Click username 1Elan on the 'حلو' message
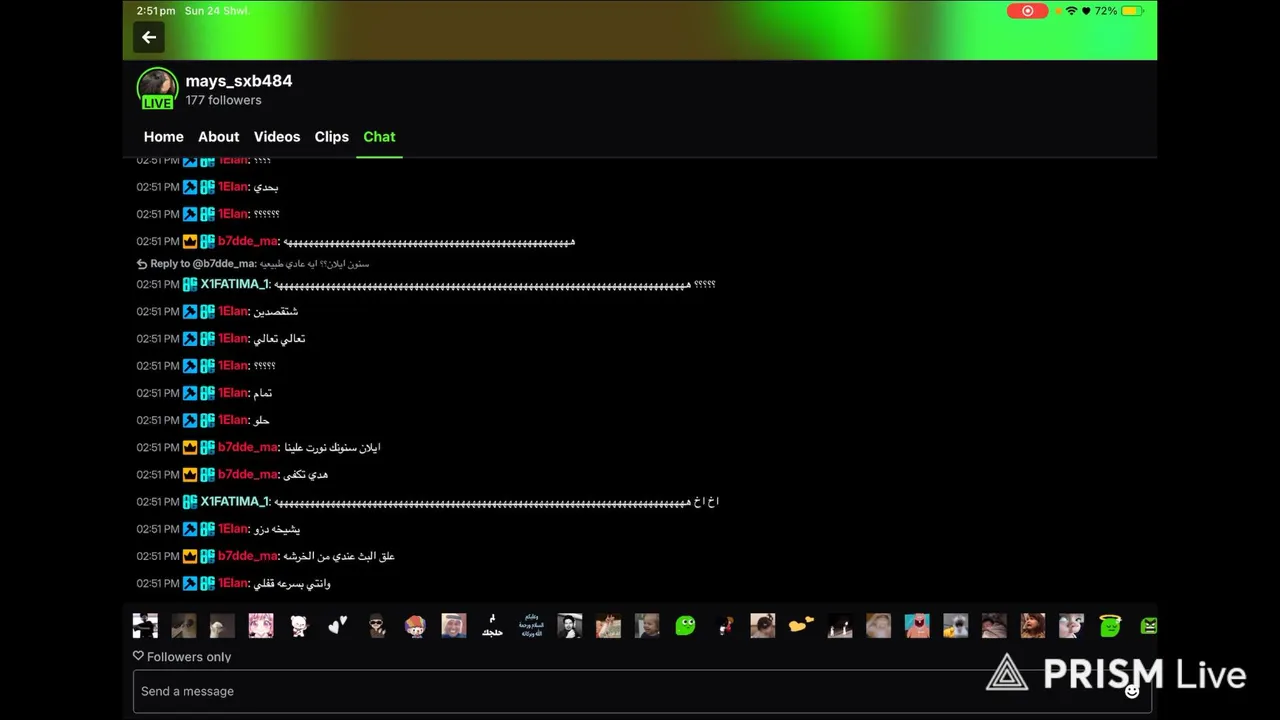Viewport: 1280px width, 720px height. (233, 420)
